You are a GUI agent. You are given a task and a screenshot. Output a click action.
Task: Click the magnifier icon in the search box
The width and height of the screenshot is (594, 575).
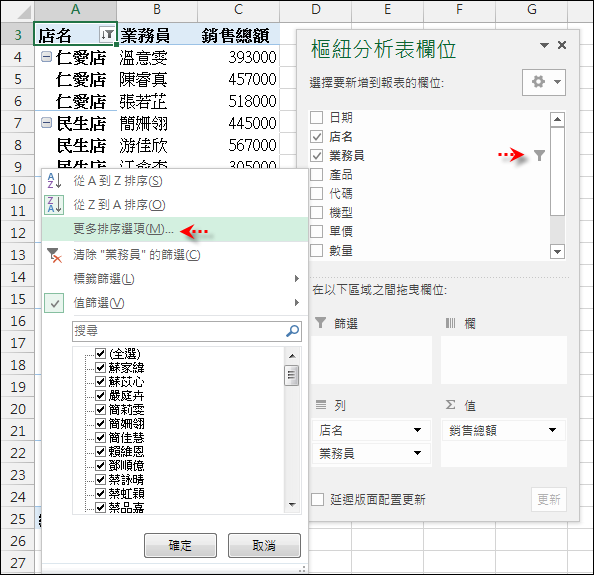coord(292,331)
